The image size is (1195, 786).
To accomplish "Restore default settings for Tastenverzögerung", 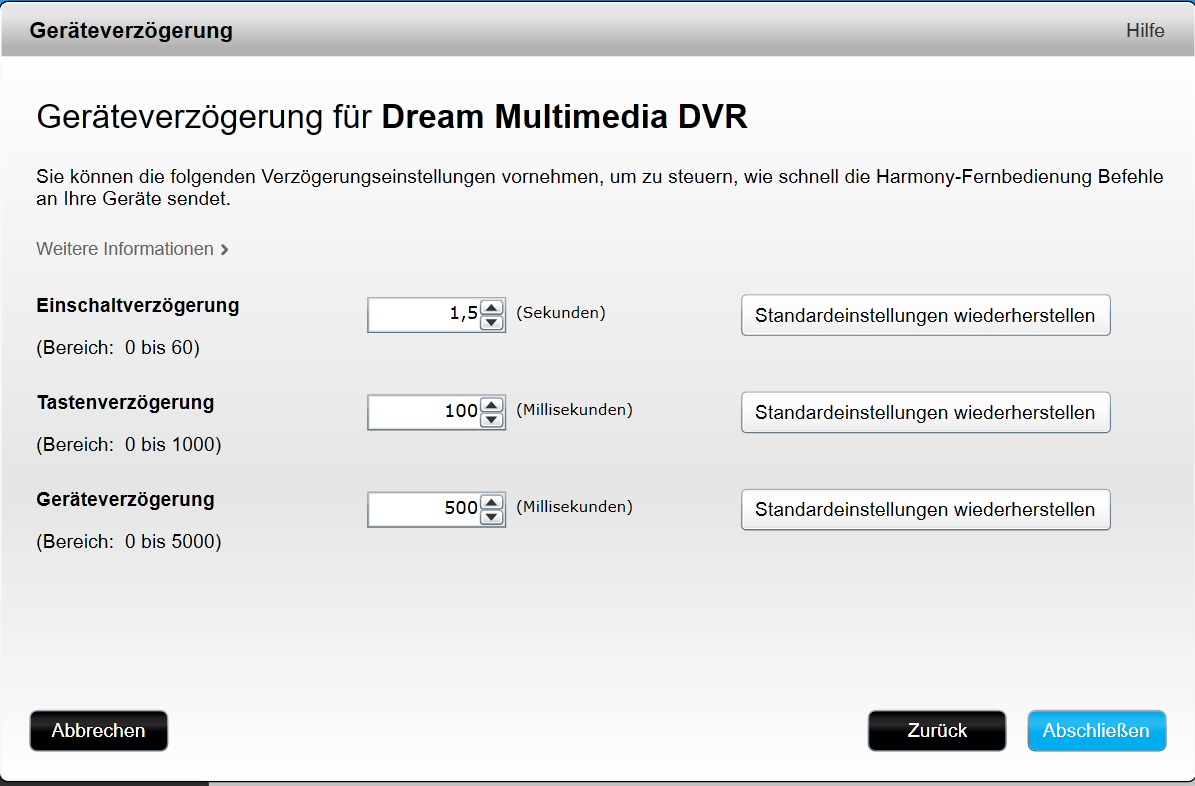I will [925, 412].
